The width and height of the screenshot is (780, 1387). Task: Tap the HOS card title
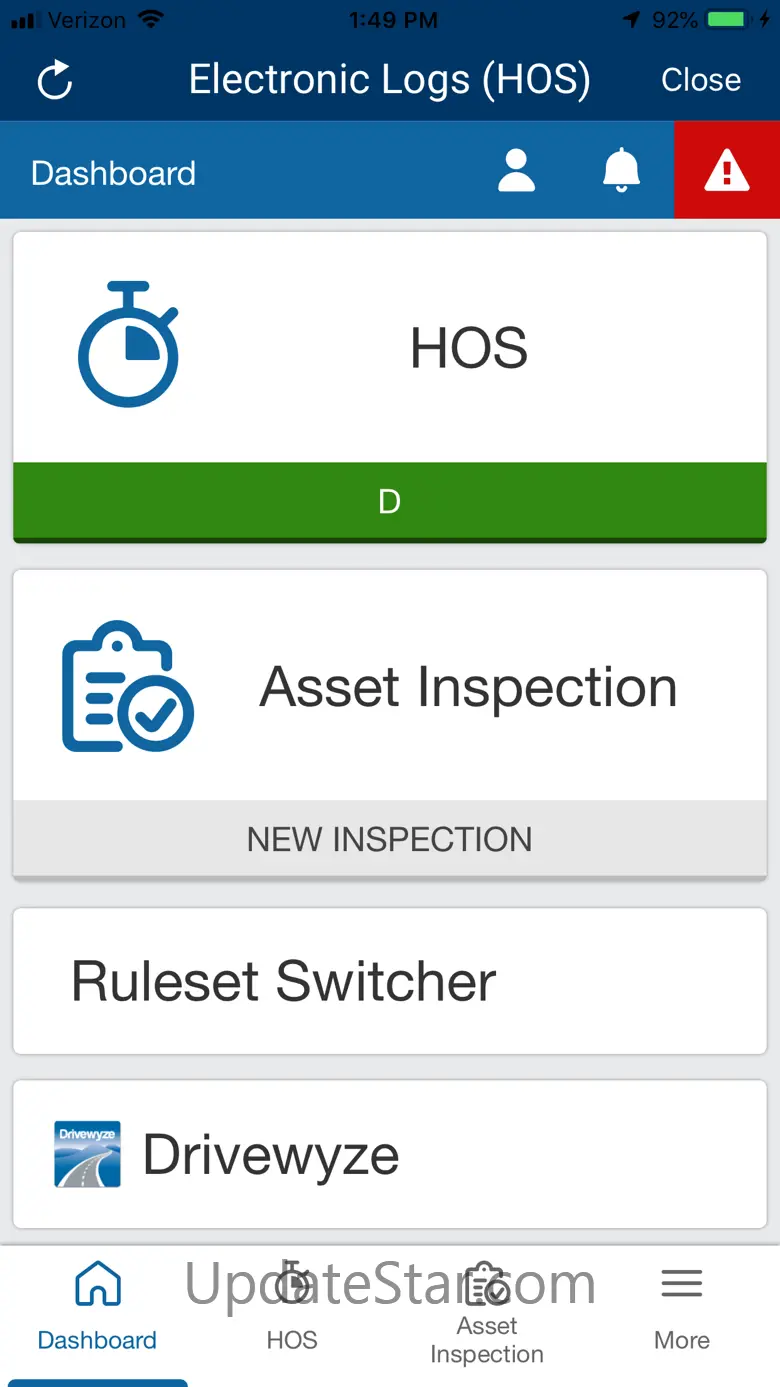coord(469,348)
